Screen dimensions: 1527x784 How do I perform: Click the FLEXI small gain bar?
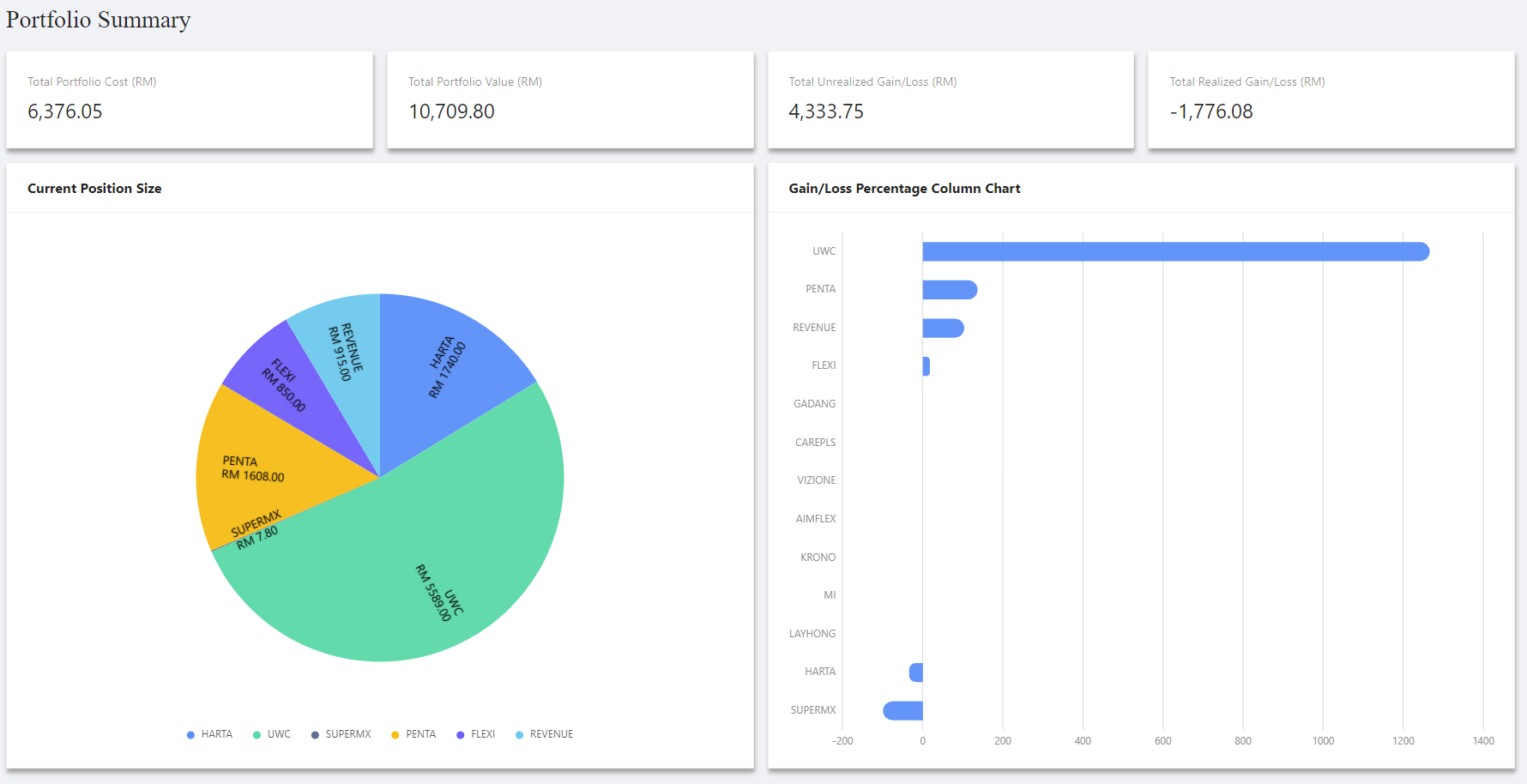point(926,366)
